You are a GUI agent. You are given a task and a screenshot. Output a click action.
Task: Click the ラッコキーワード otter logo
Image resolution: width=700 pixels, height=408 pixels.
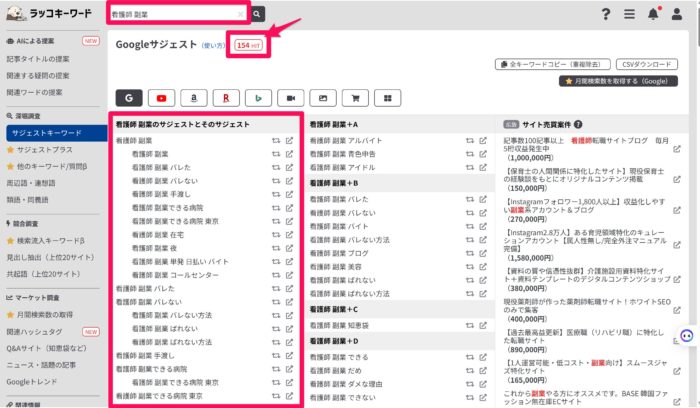tap(49, 14)
